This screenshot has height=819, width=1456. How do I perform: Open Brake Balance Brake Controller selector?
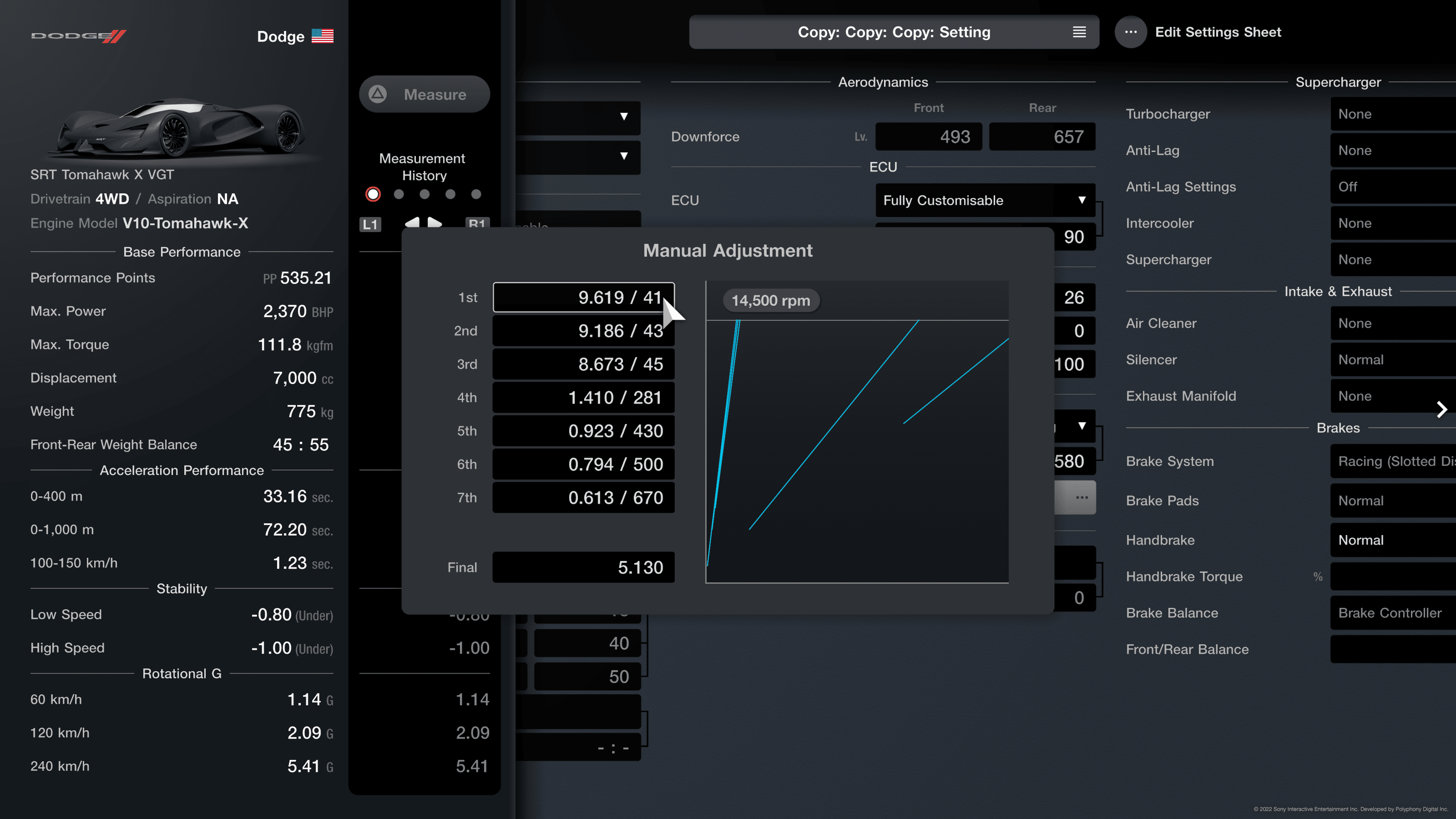click(1393, 613)
